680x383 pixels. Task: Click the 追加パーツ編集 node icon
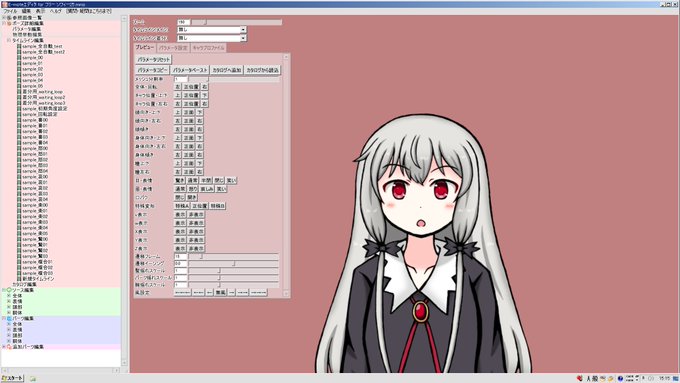(x=9, y=347)
